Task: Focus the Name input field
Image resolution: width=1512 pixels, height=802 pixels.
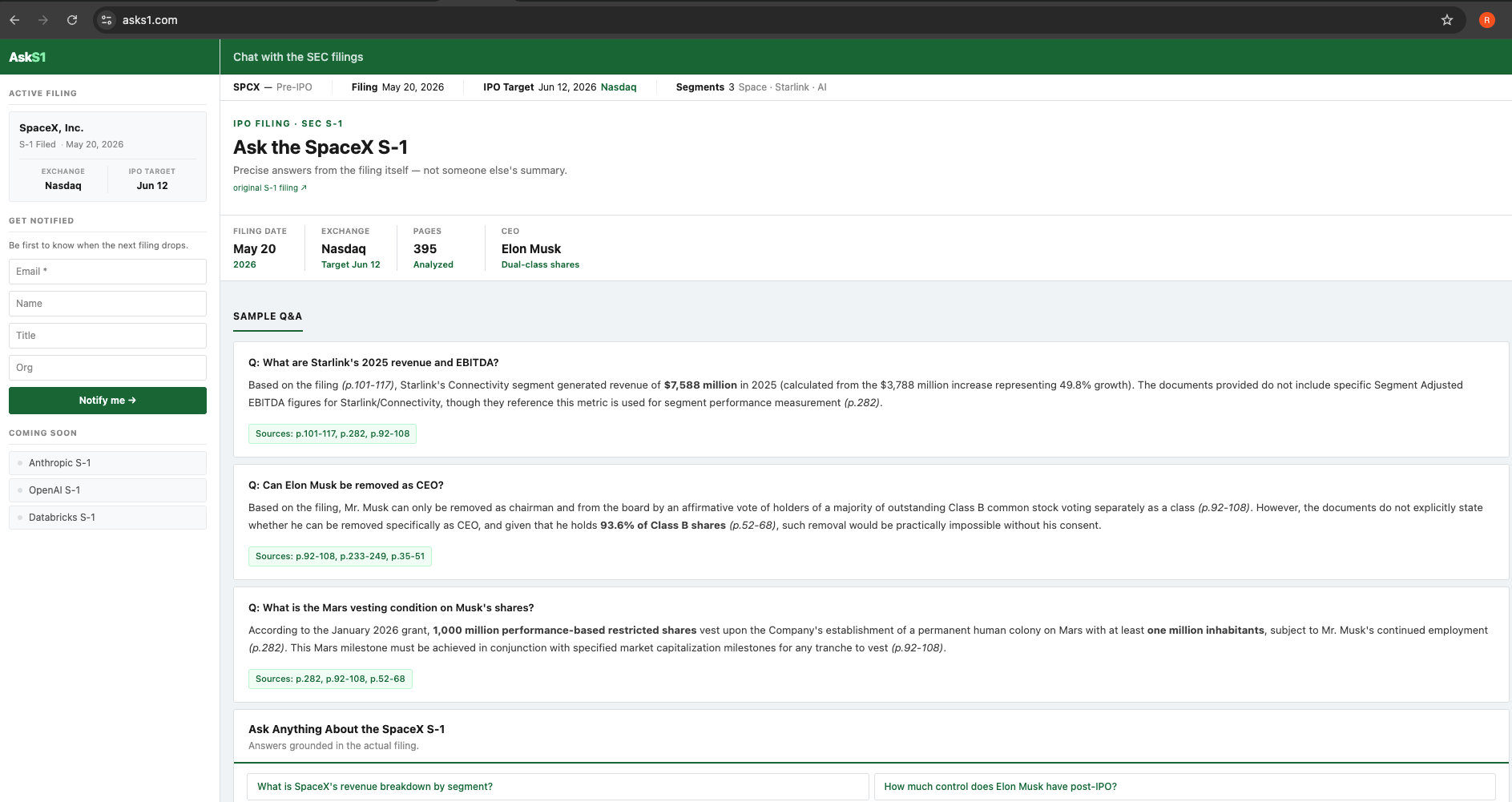Action: click(x=107, y=304)
